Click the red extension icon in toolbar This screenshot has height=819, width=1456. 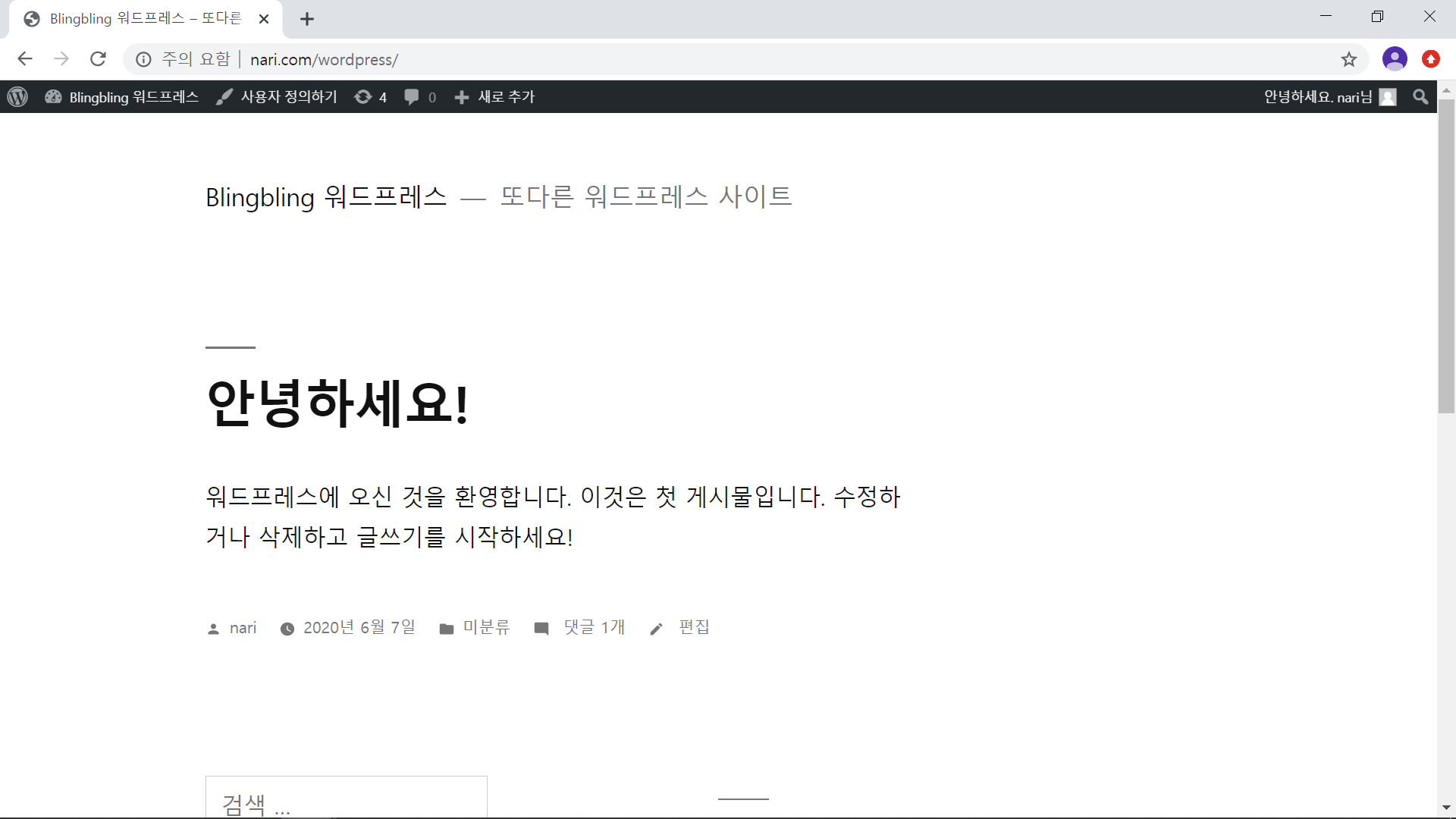point(1431,59)
